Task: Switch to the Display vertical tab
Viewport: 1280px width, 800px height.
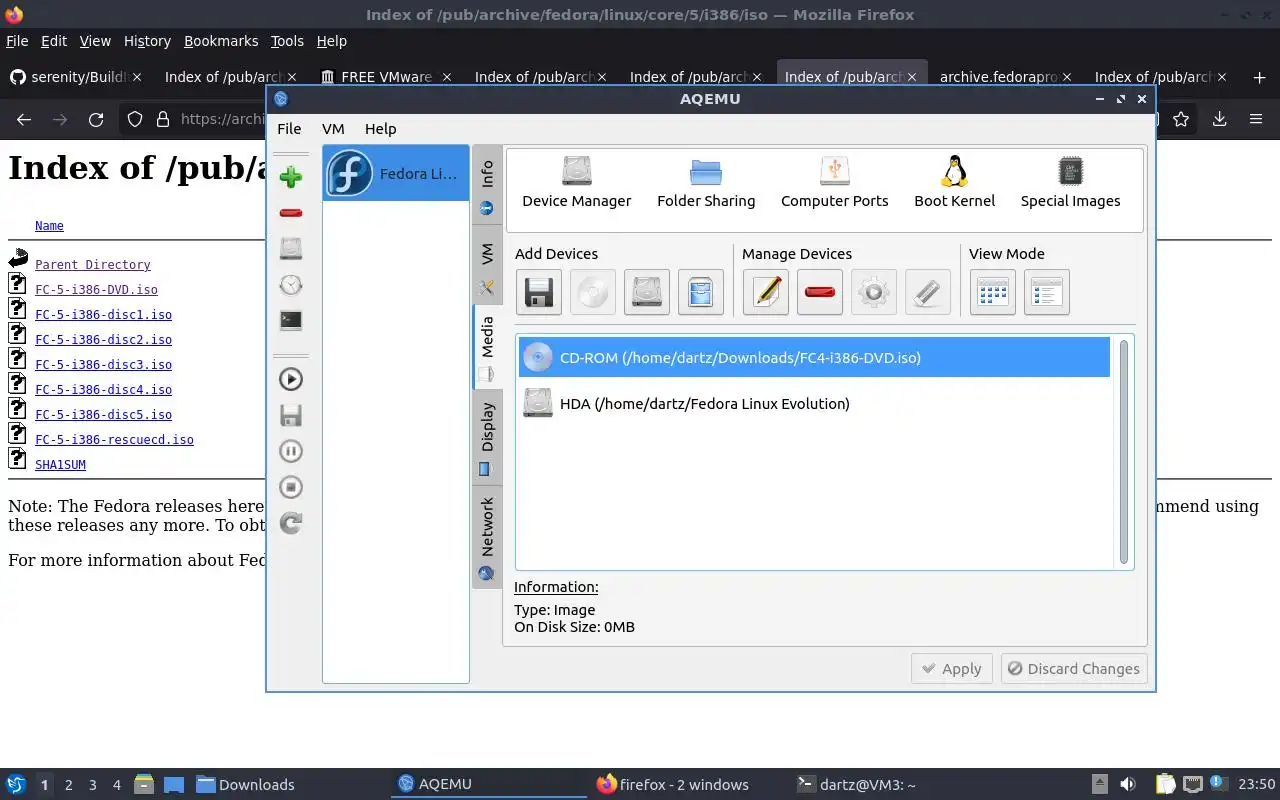Action: tap(487, 437)
